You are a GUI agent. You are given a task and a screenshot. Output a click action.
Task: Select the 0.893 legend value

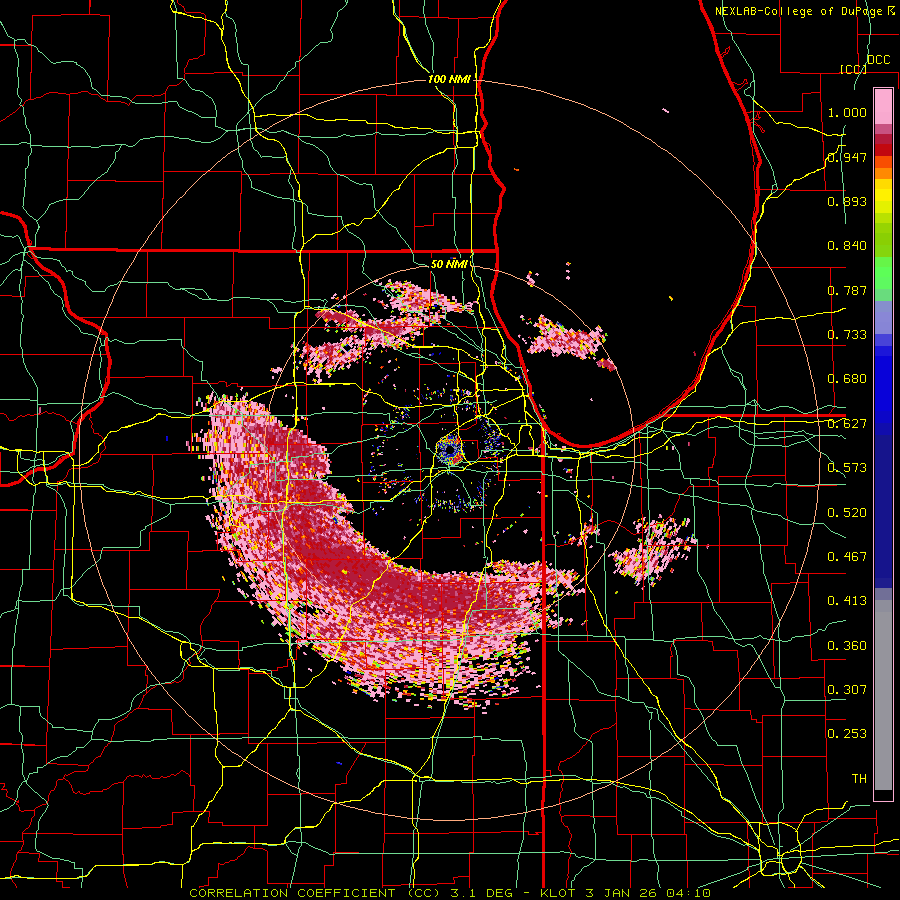point(847,201)
